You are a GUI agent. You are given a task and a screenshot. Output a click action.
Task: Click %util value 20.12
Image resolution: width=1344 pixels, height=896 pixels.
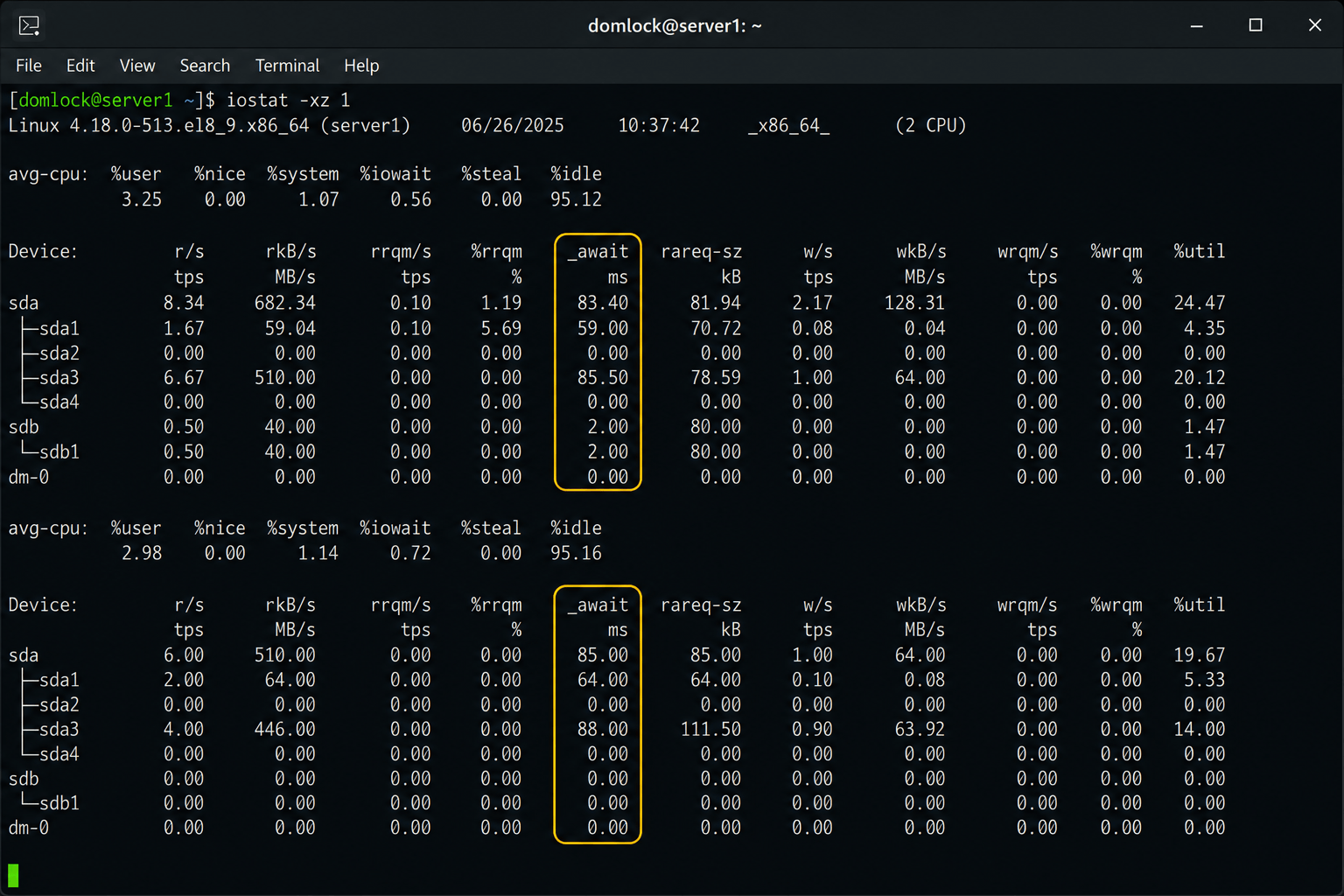click(x=1200, y=377)
